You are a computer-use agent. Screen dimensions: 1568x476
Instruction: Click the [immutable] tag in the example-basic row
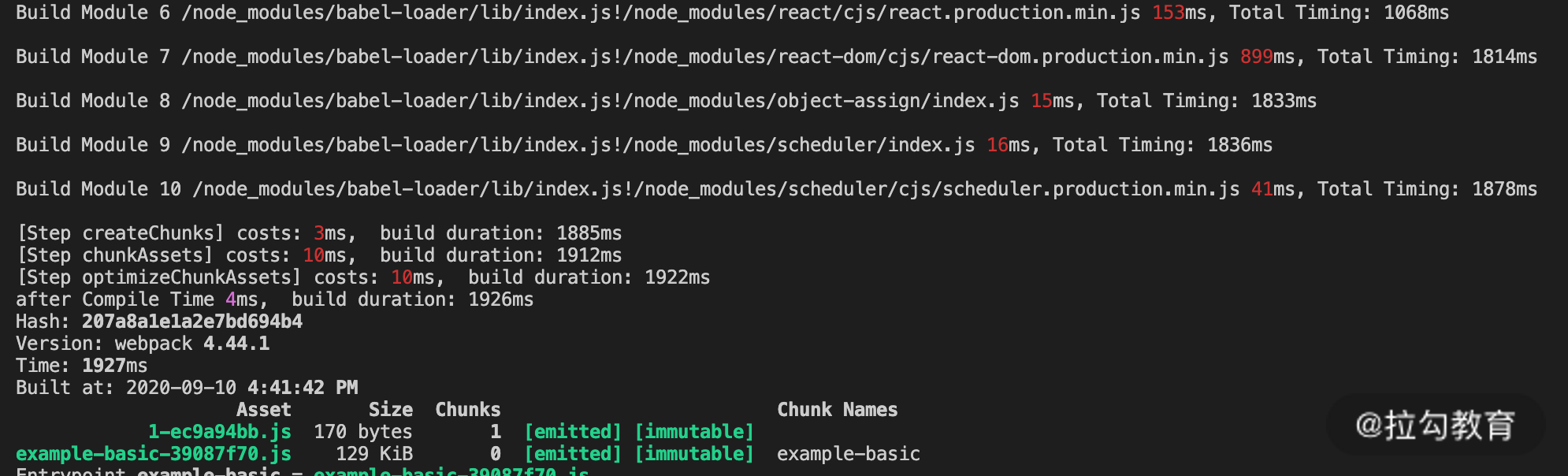pyautogui.click(x=693, y=454)
